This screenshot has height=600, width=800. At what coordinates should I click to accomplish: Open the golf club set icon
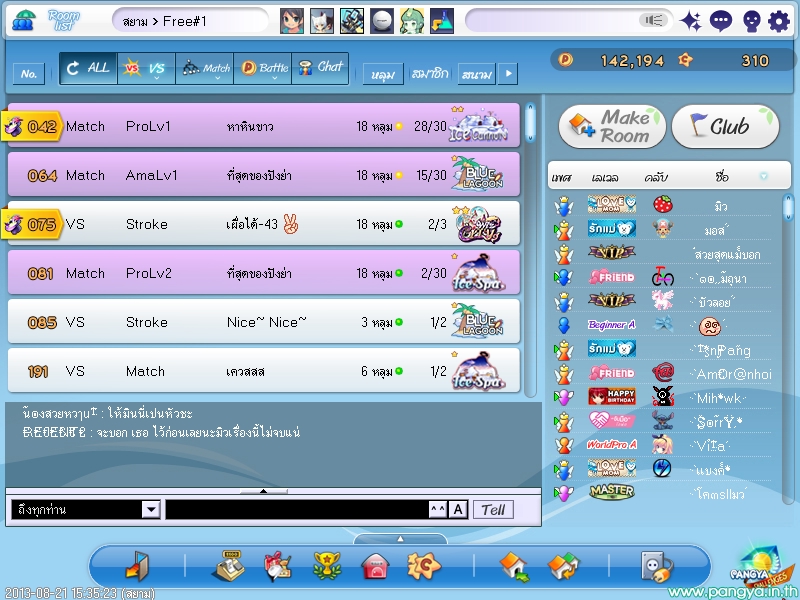coord(352,21)
